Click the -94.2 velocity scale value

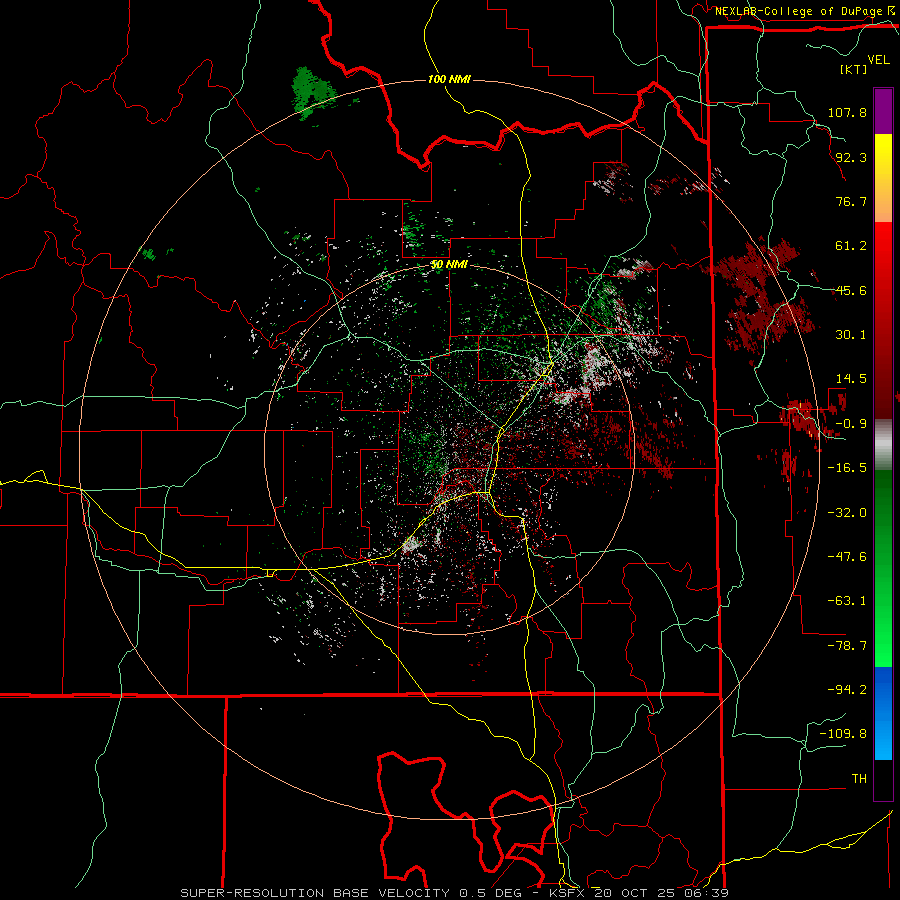(847, 690)
